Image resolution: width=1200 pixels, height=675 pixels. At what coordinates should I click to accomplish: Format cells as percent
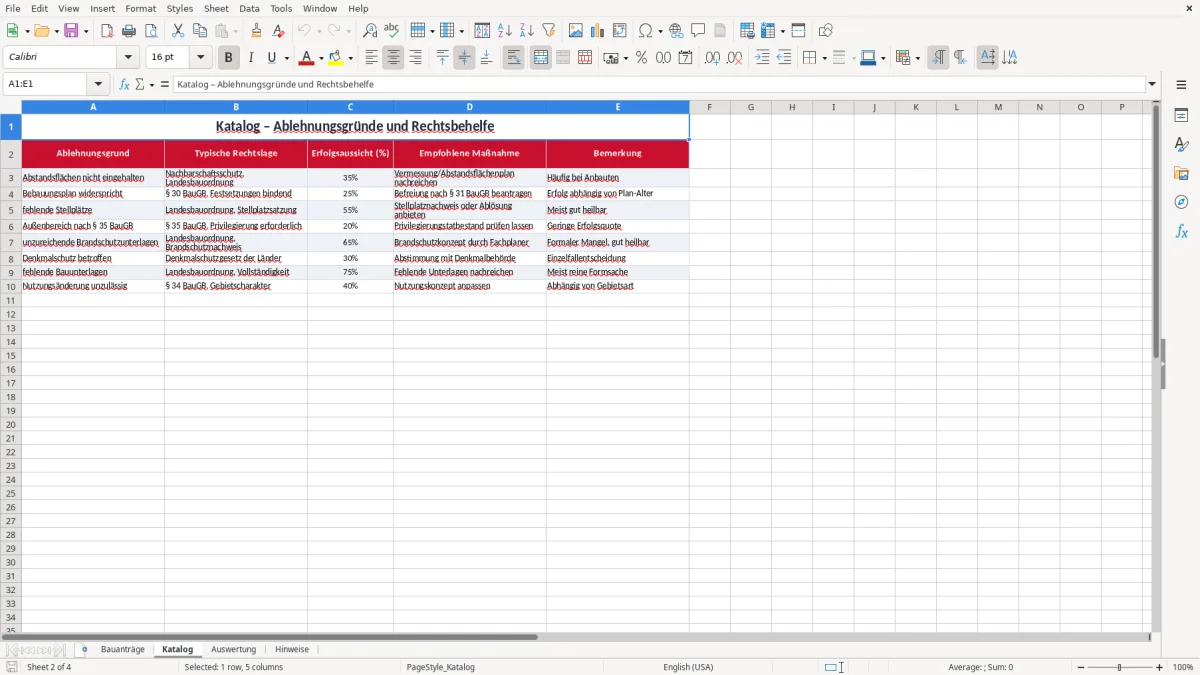pos(641,58)
